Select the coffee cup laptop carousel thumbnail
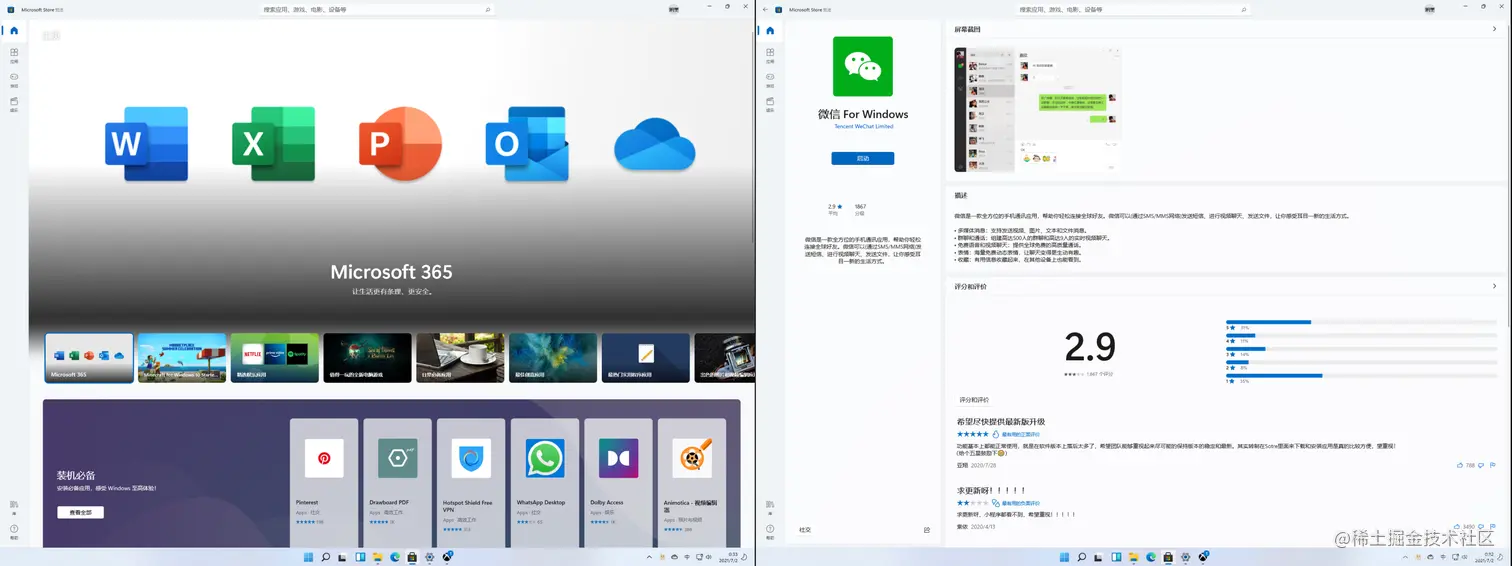This screenshot has width=1512, height=566. (x=460, y=358)
